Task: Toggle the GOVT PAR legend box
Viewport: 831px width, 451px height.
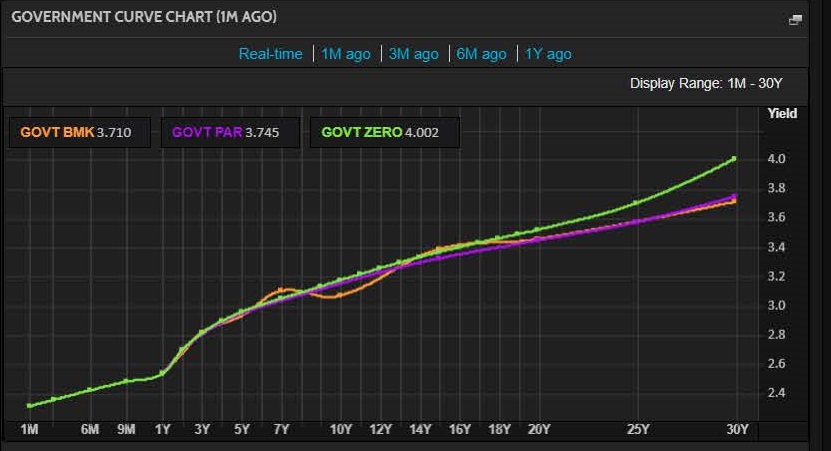Action: tap(230, 132)
